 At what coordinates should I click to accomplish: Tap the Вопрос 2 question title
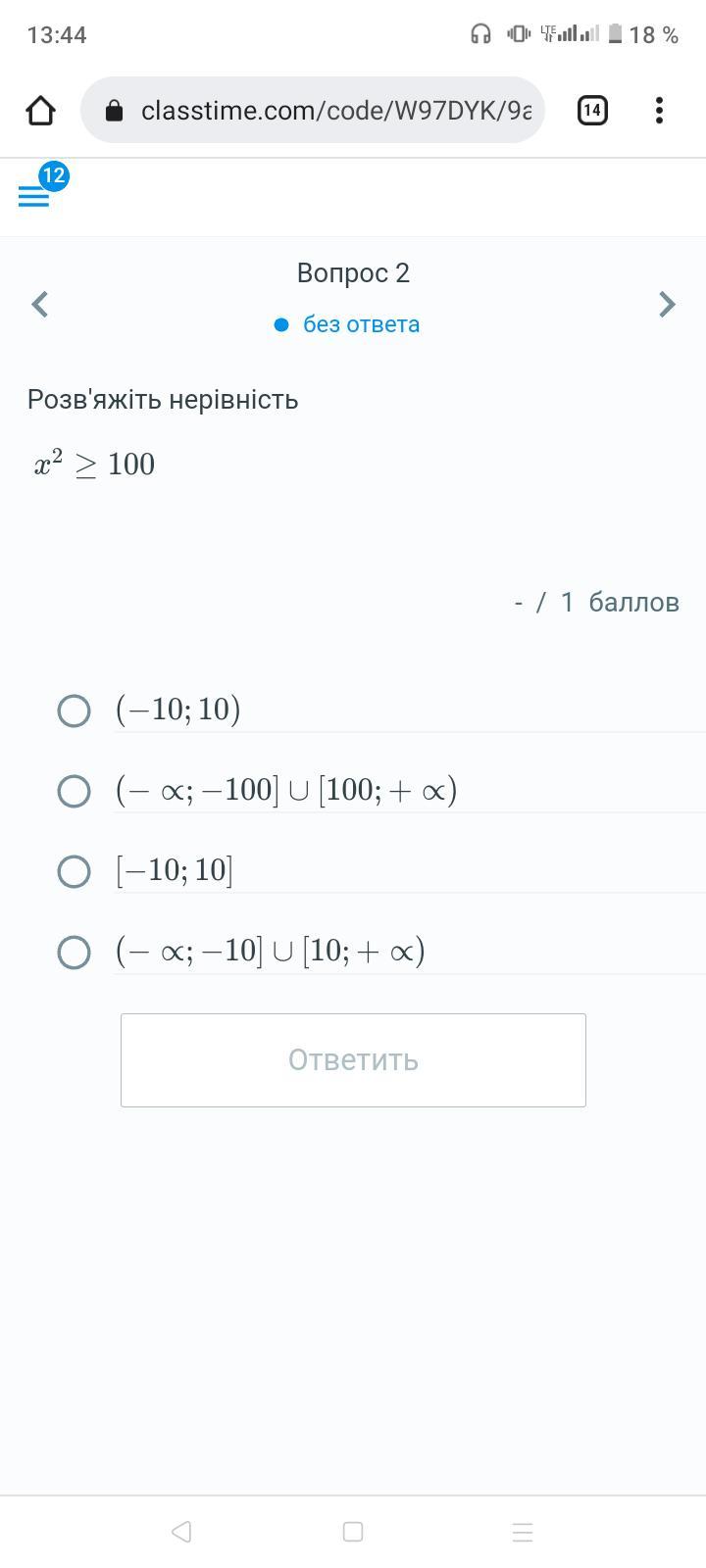click(353, 272)
